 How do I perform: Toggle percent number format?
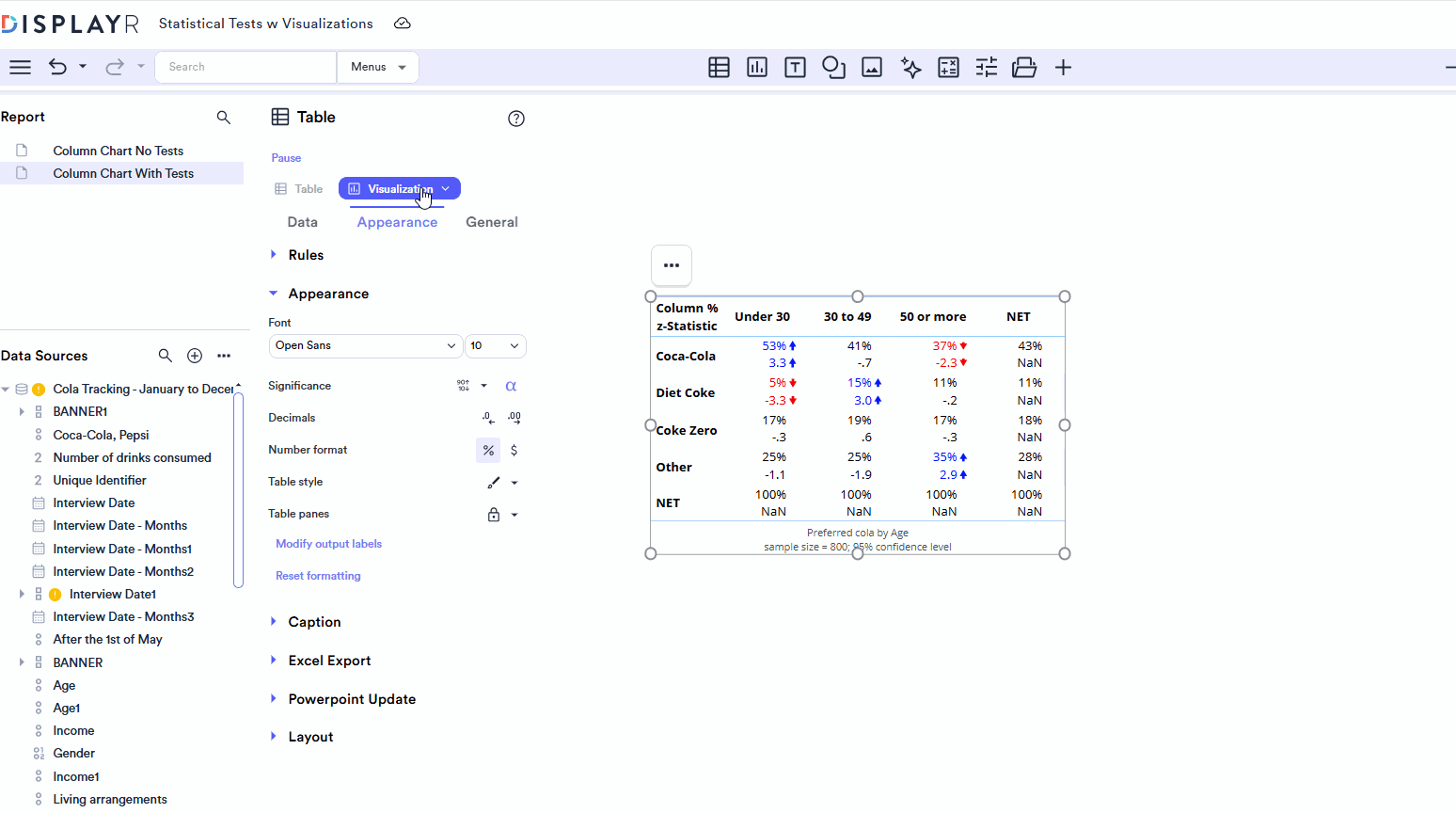coord(488,451)
